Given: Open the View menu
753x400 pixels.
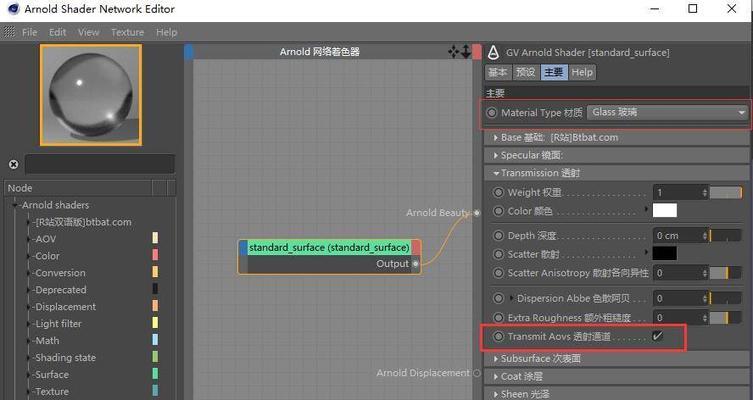Looking at the screenshot, I should pyautogui.click(x=88, y=32).
